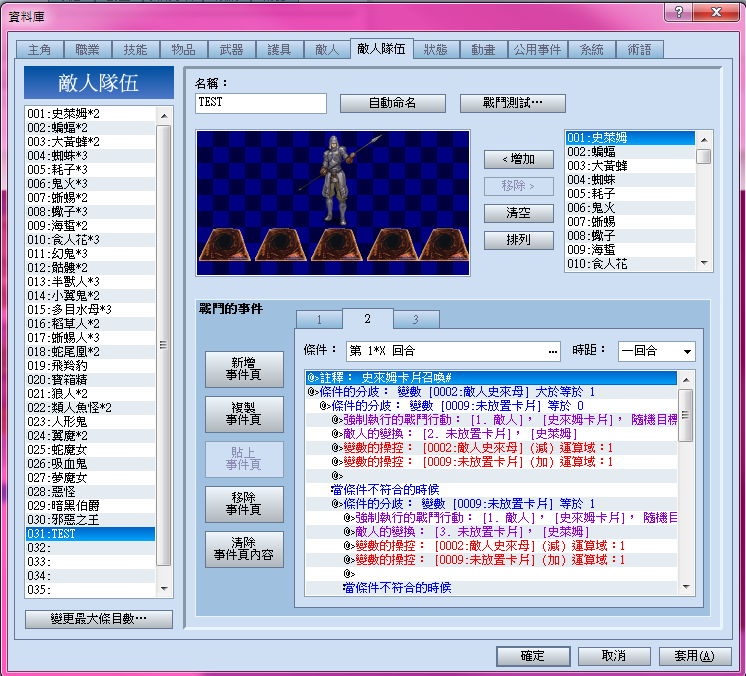The image size is (746, 676).
Task: Click the < 增加 button
Action: pos(519,159)
